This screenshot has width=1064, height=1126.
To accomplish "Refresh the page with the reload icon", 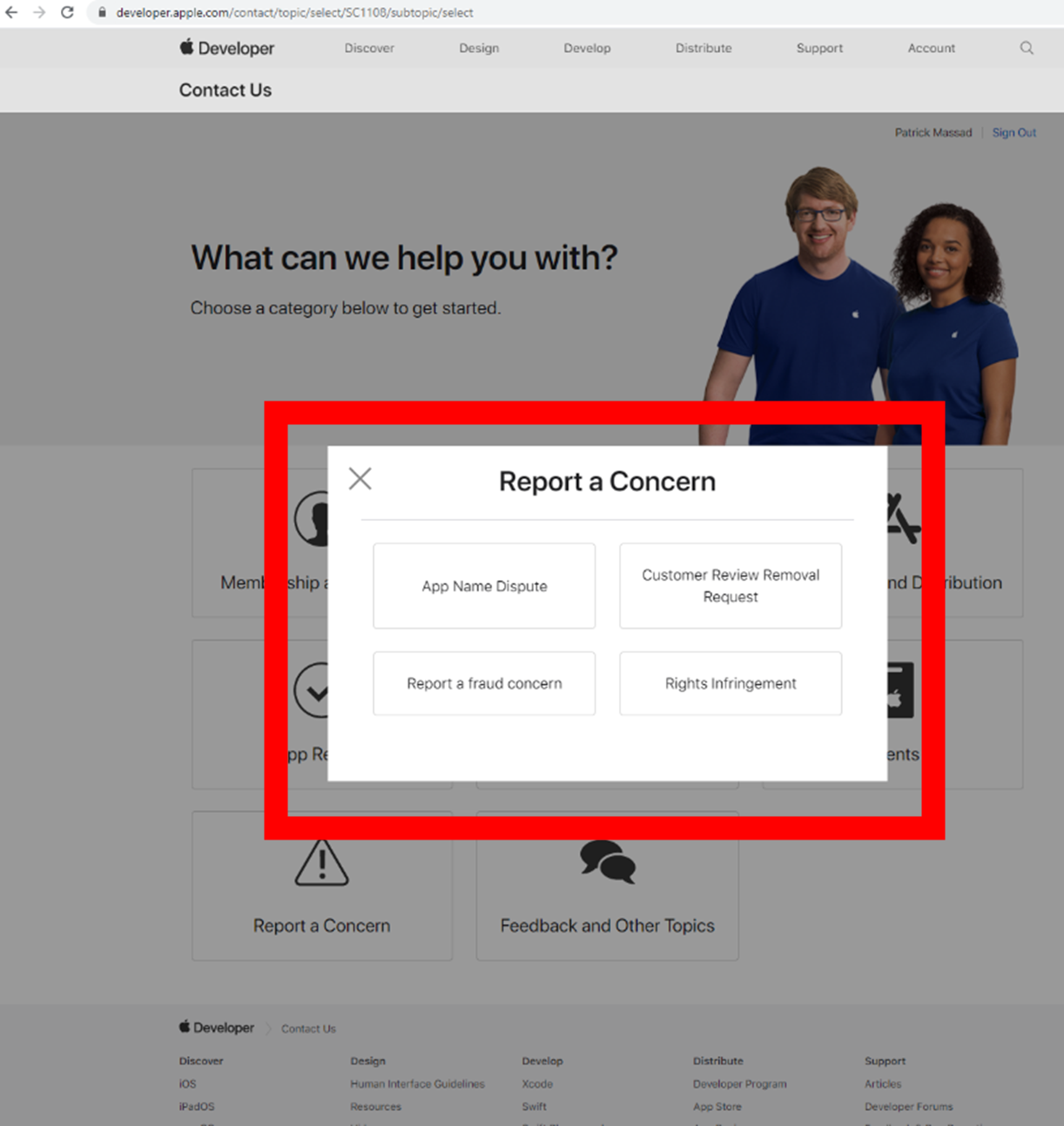I will click(x=67, y=12).
